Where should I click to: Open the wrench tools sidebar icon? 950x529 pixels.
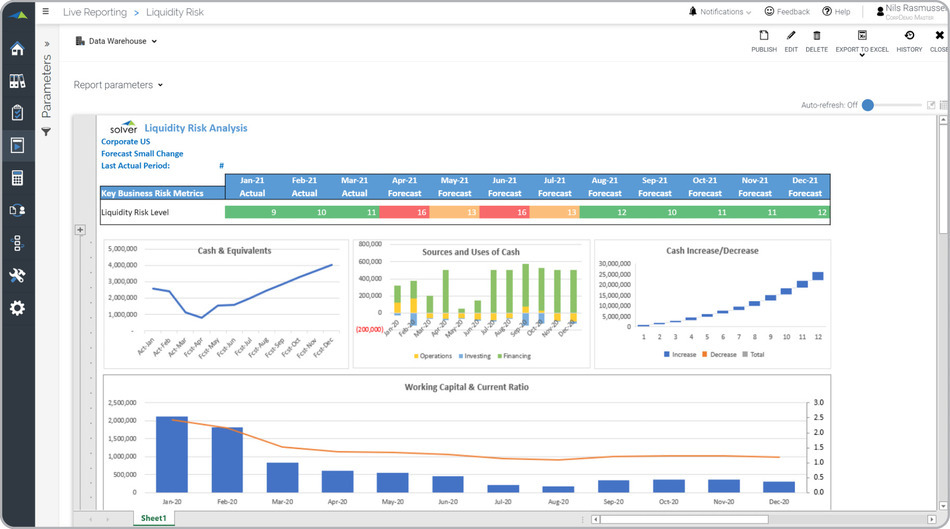click(17, 275)
